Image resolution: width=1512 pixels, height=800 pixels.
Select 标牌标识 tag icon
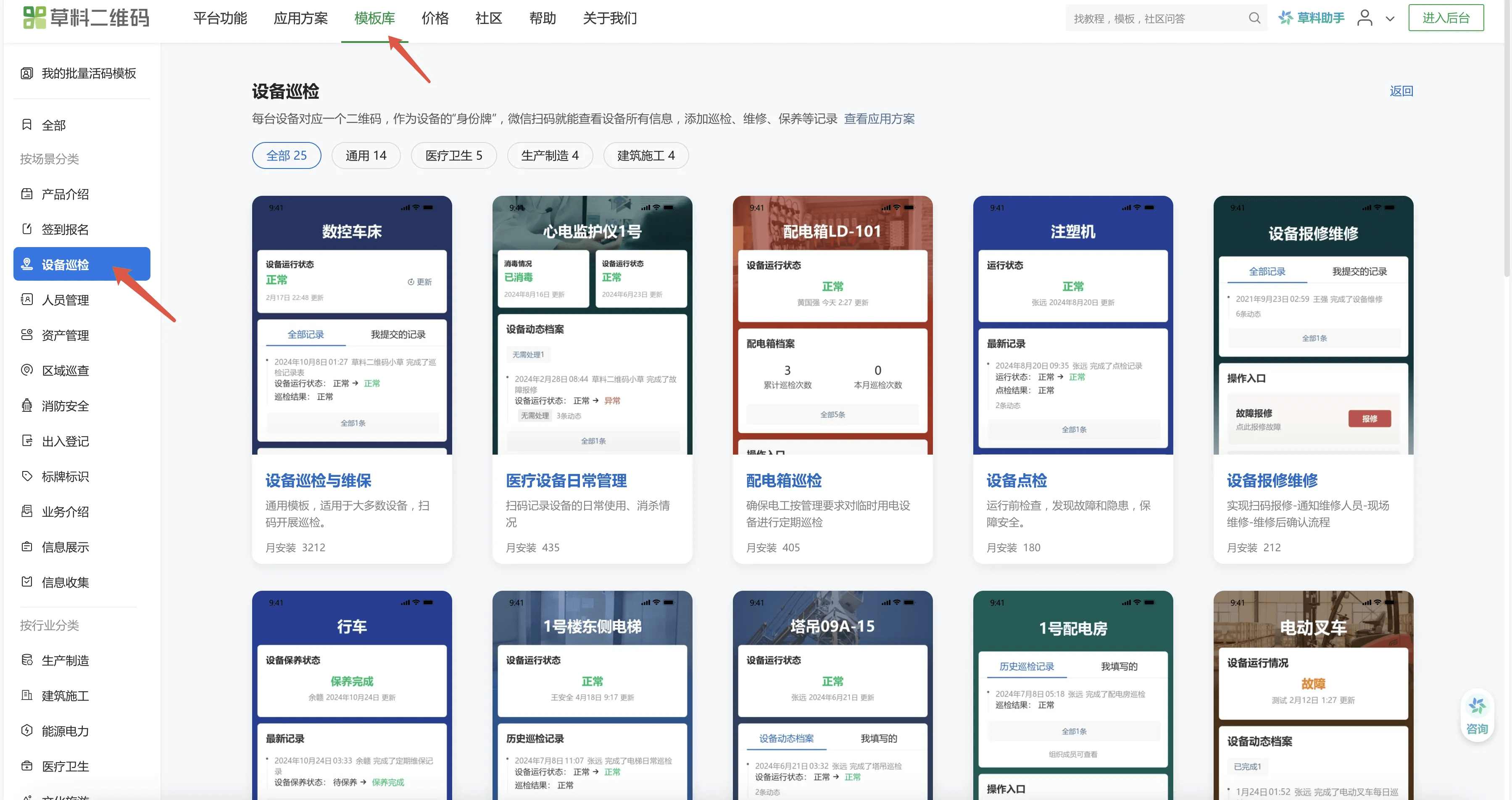click(x=27, y=476)
